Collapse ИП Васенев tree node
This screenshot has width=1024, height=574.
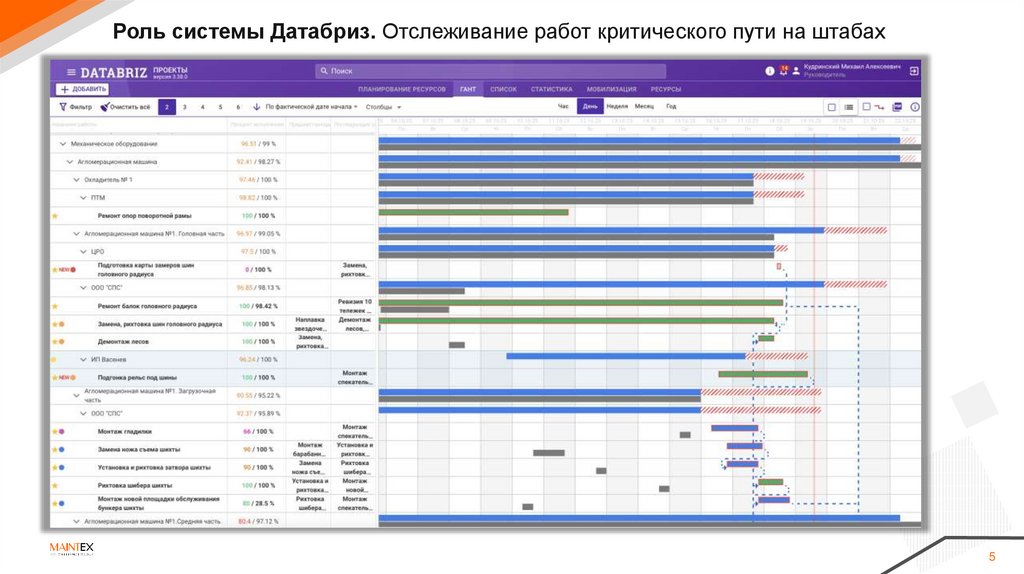tap(83, 360)
